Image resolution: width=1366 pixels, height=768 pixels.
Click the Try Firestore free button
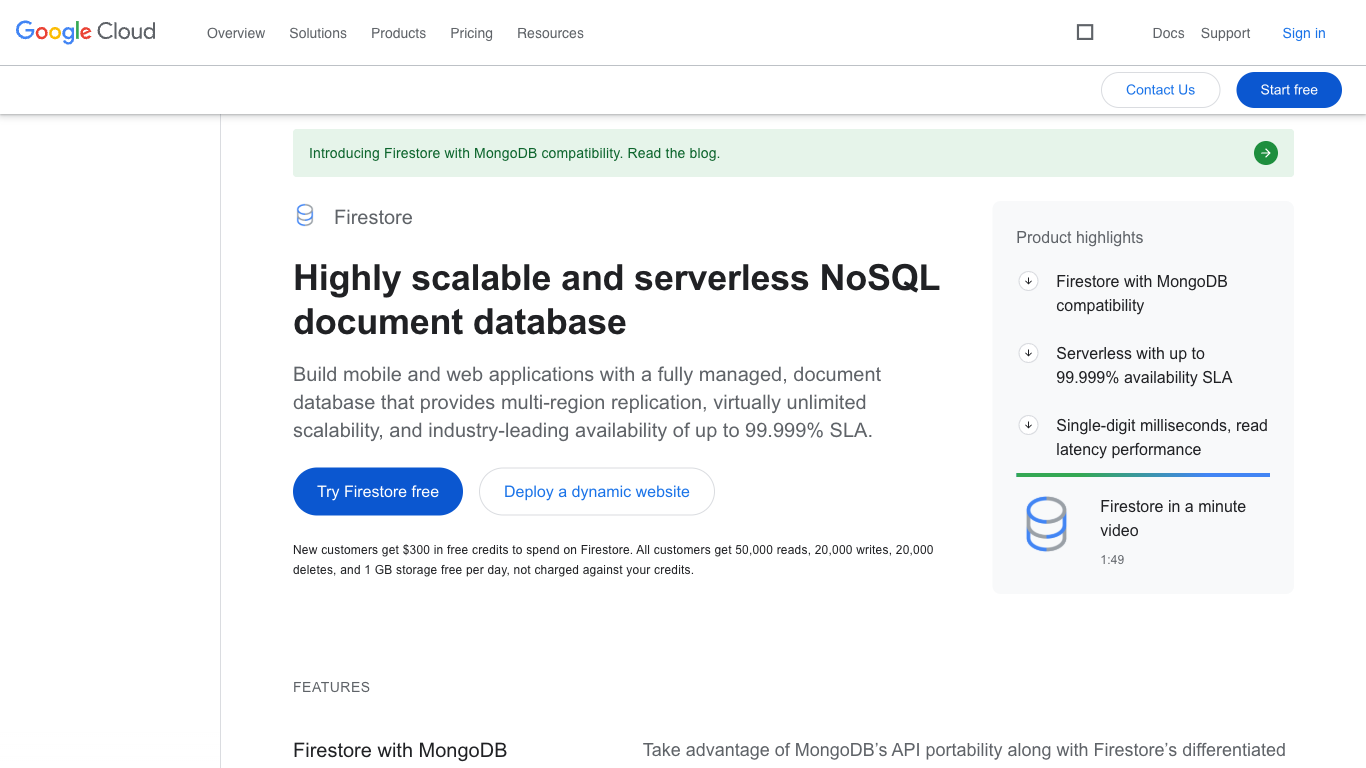click(x=378, y=492)
